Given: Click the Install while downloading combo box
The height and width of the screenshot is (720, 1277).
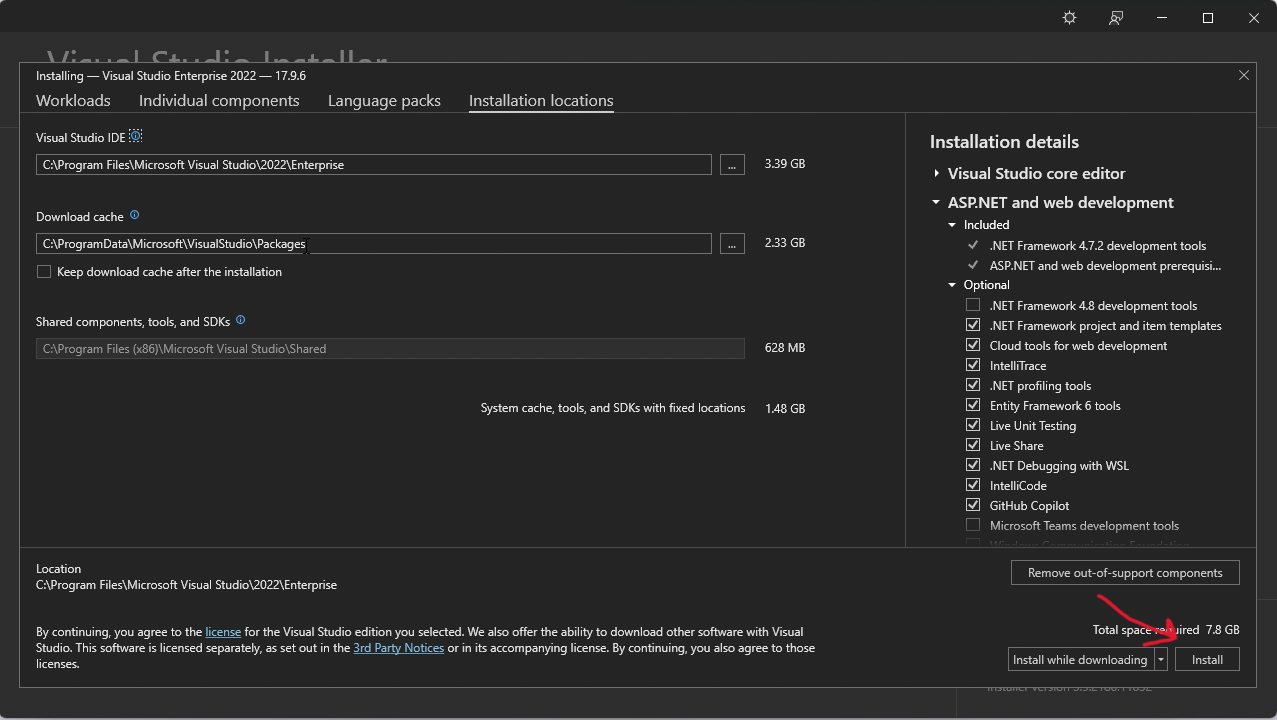Looking at the screenshot, I should [1080, 660].
